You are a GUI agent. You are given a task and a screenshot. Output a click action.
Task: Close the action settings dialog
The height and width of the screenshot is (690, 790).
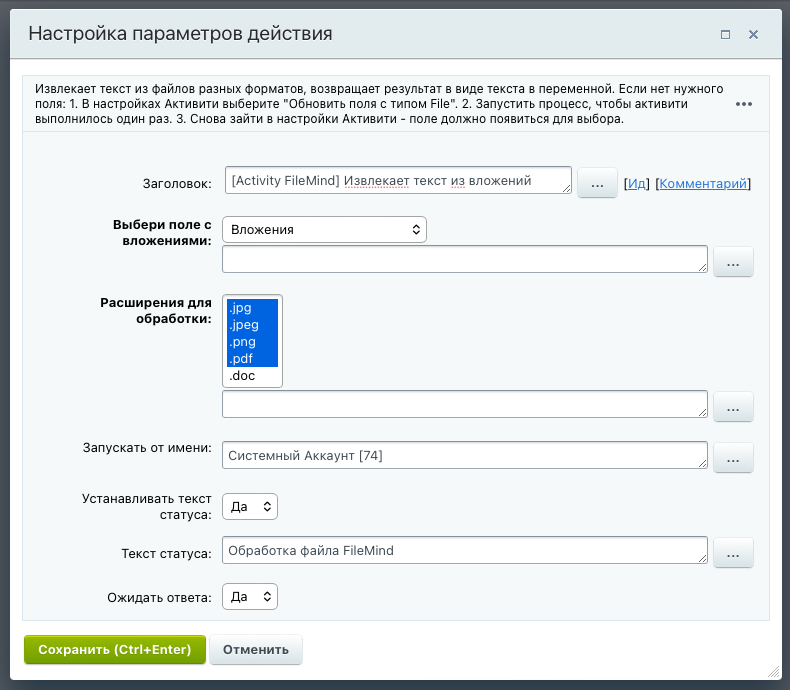[753, 34]
